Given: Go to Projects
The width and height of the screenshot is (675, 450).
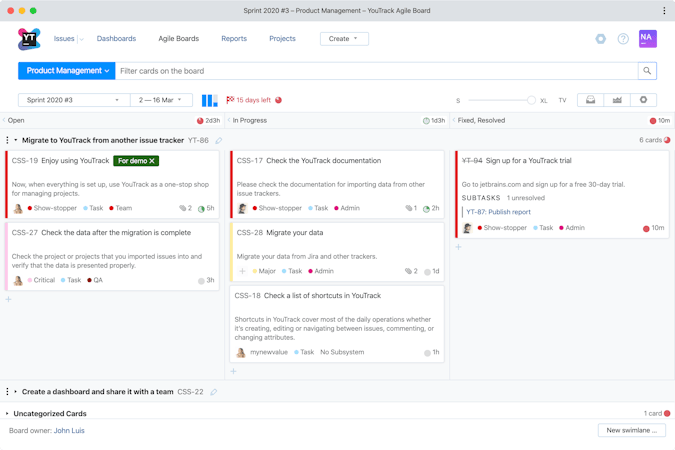Looking at the screenshot, I should click(x=282, y=39).
